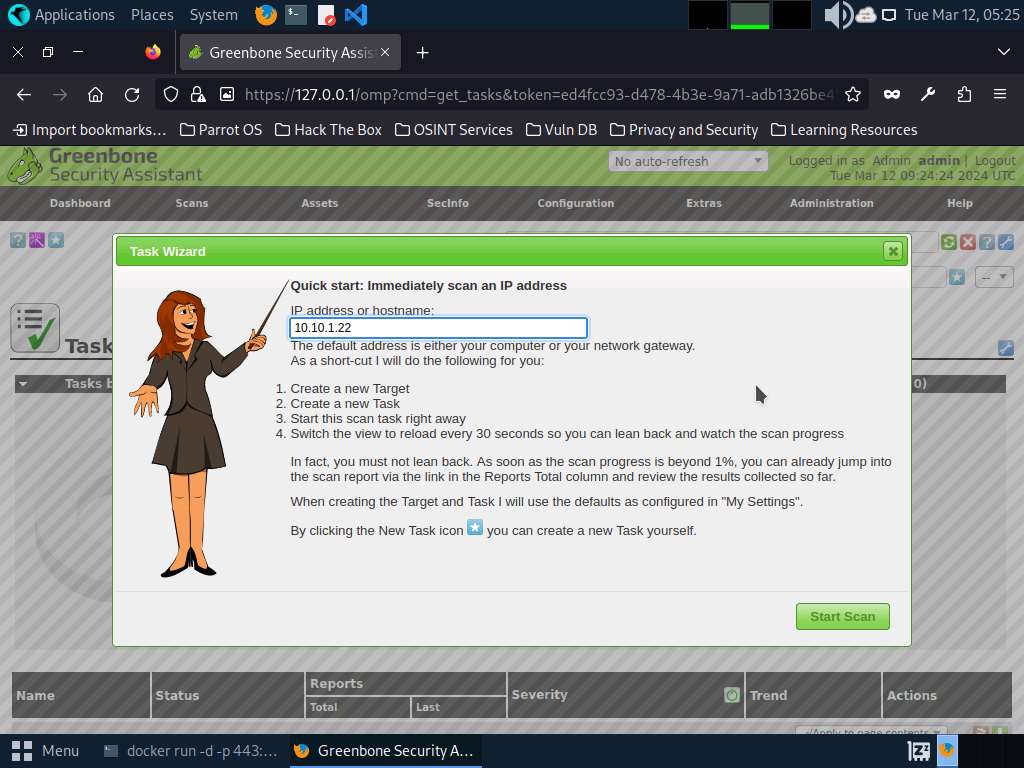Open the Scans menu

[192, 203]
